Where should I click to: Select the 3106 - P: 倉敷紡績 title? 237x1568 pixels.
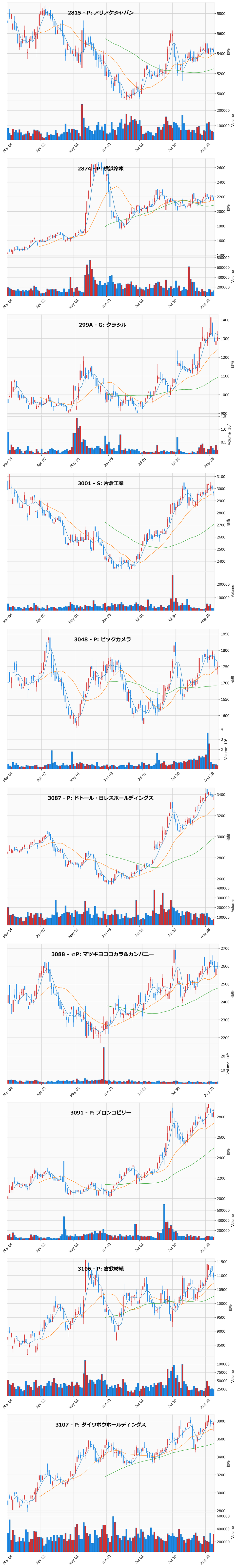101,1269
